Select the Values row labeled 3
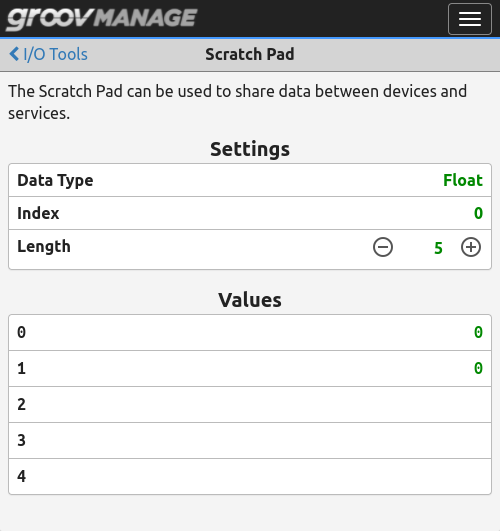This screenshot has height=531, width=500. pyautogui.click(x=250, y=441)
